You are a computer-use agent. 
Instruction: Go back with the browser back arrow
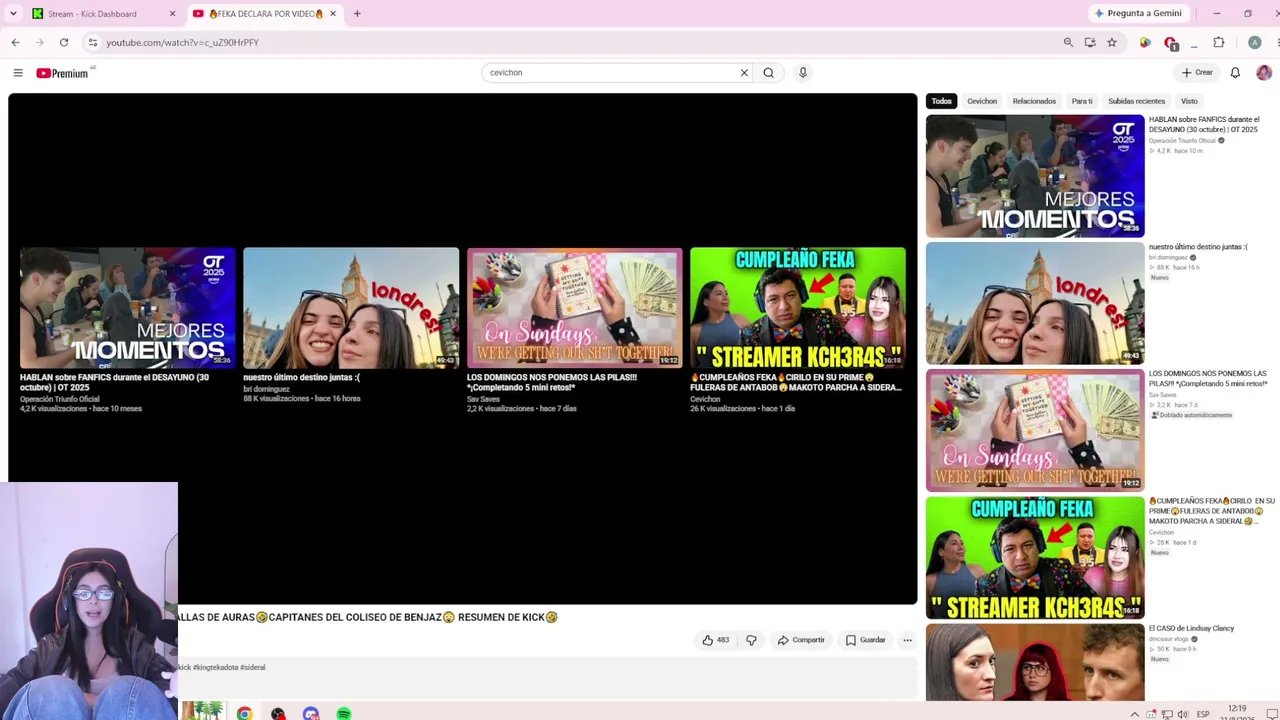(15, 42)
